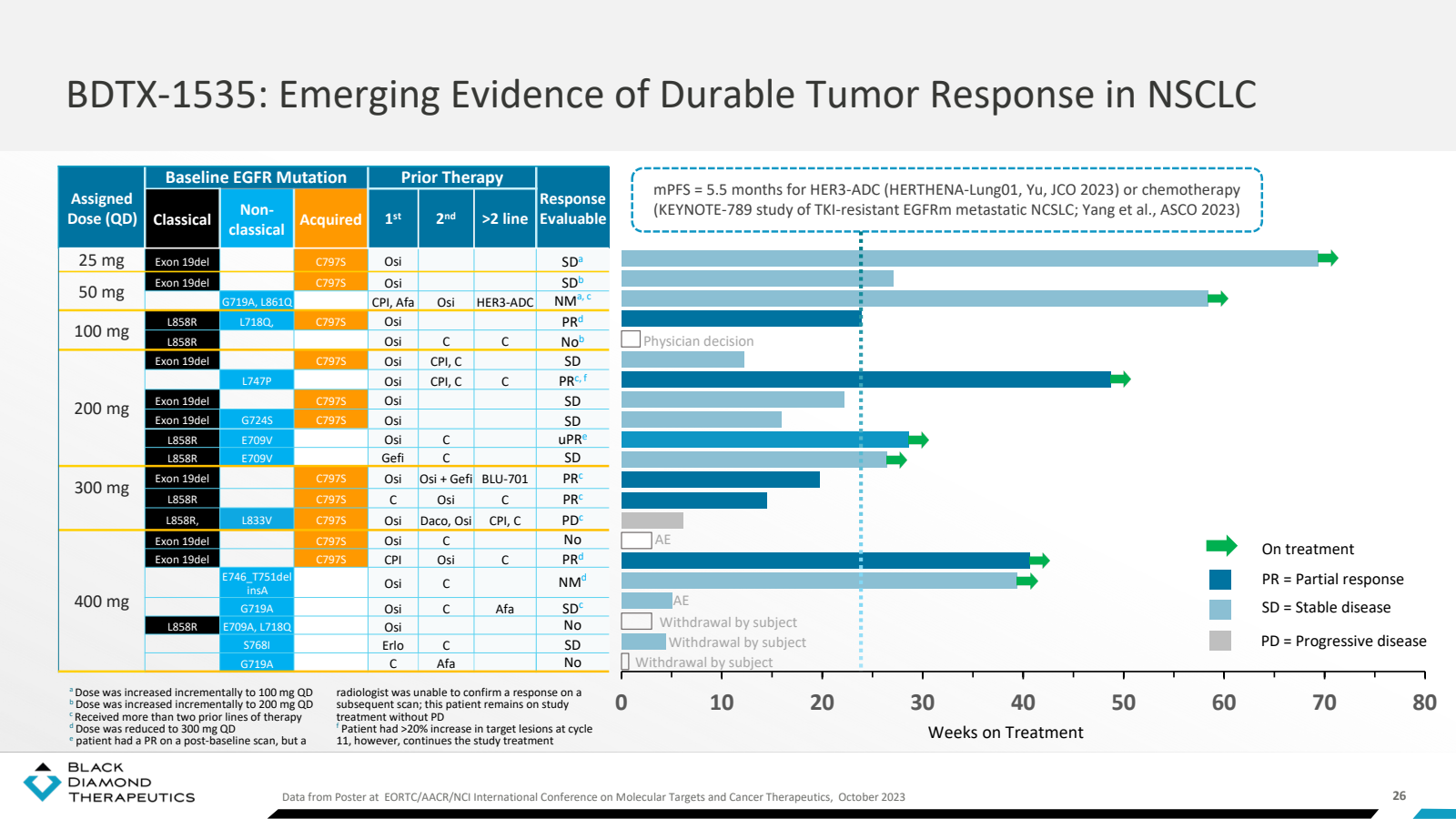Click the 400 mg dose cell
Screen dimensions: 1456x819
[102, 602]
